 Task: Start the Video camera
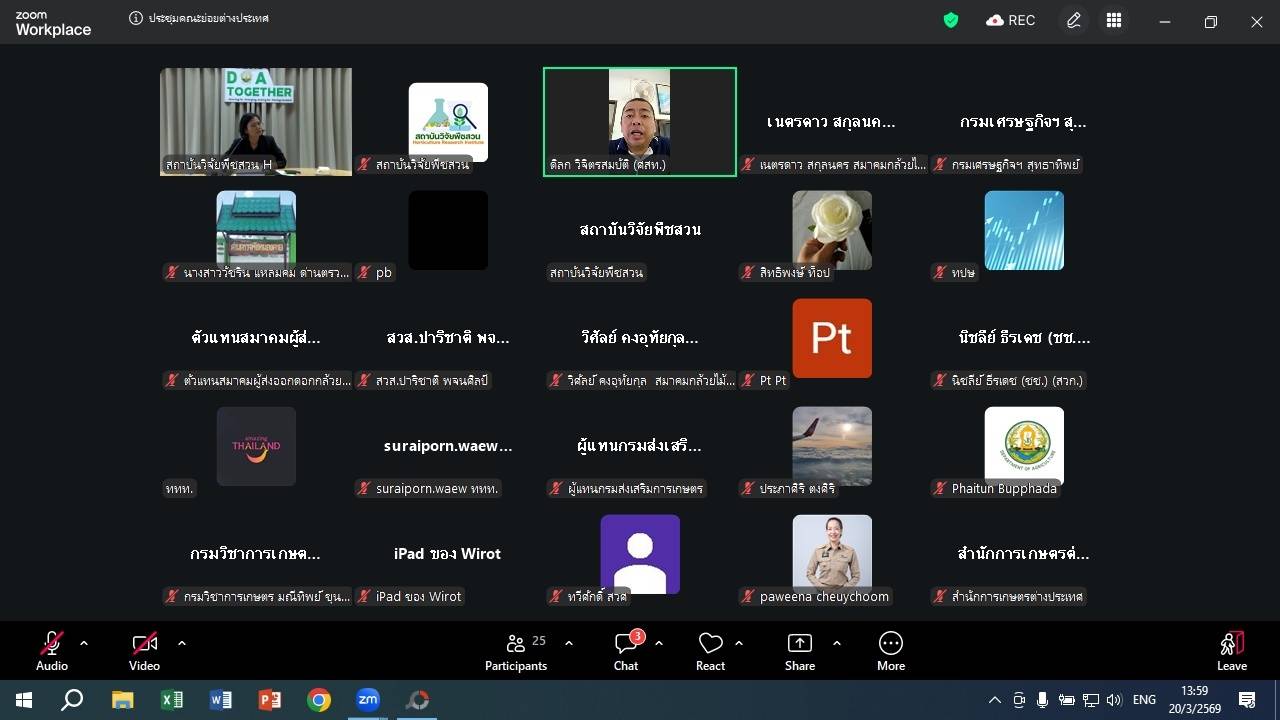point(144,651)
